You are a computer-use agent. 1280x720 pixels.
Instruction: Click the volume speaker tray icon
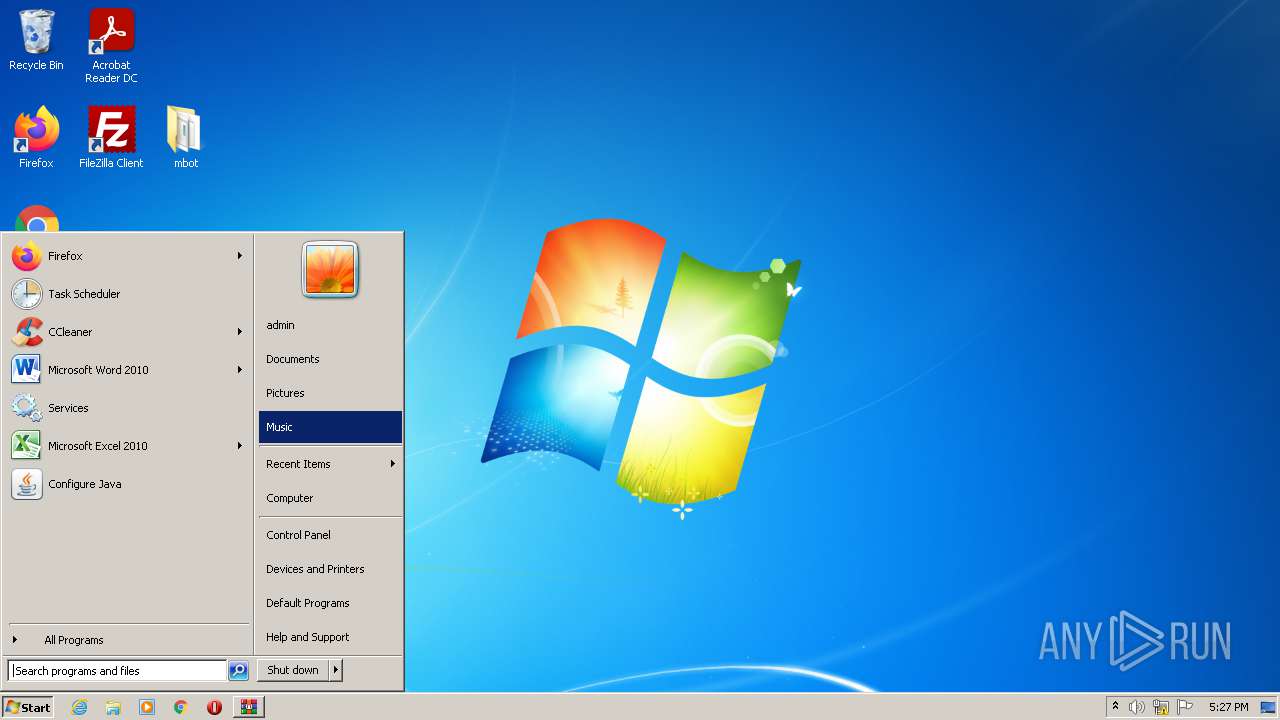[x=1137, y=707]
